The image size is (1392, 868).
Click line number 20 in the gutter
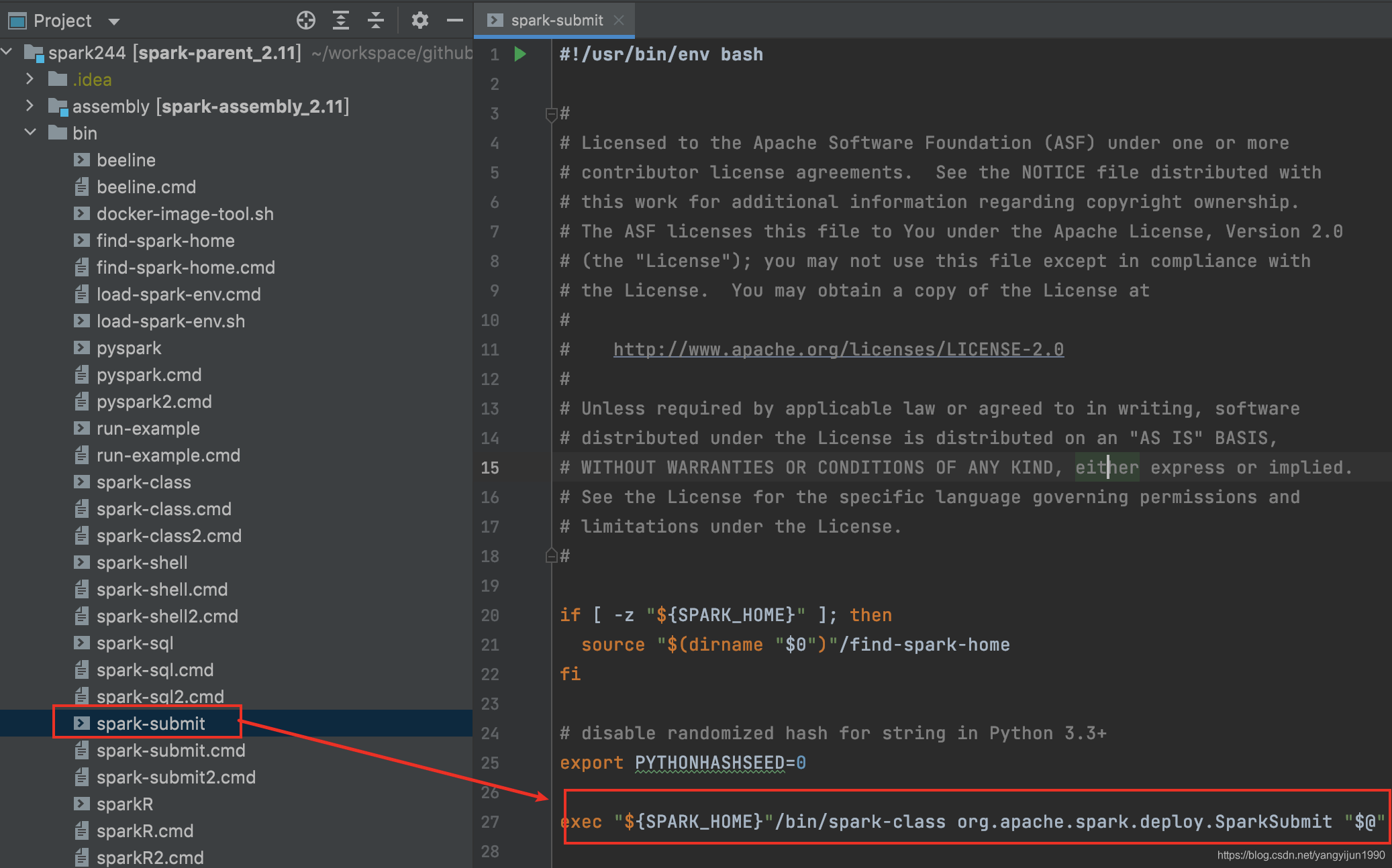tap(490, 615)
